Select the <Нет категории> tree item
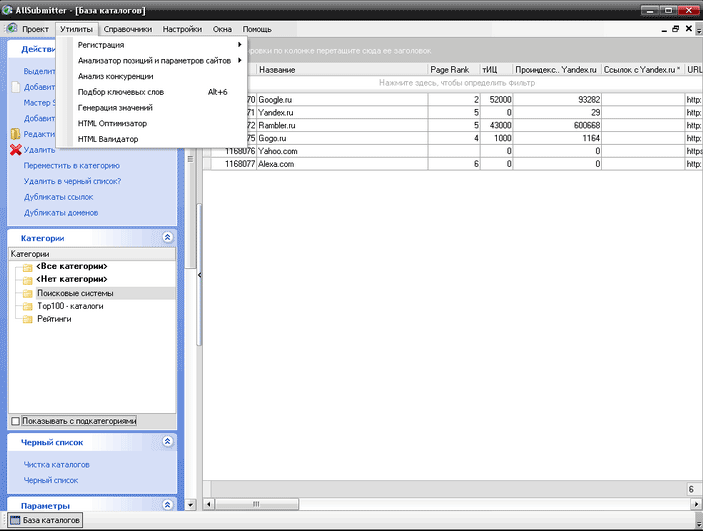Screen dimensions: 703x531 coord(72,279)
